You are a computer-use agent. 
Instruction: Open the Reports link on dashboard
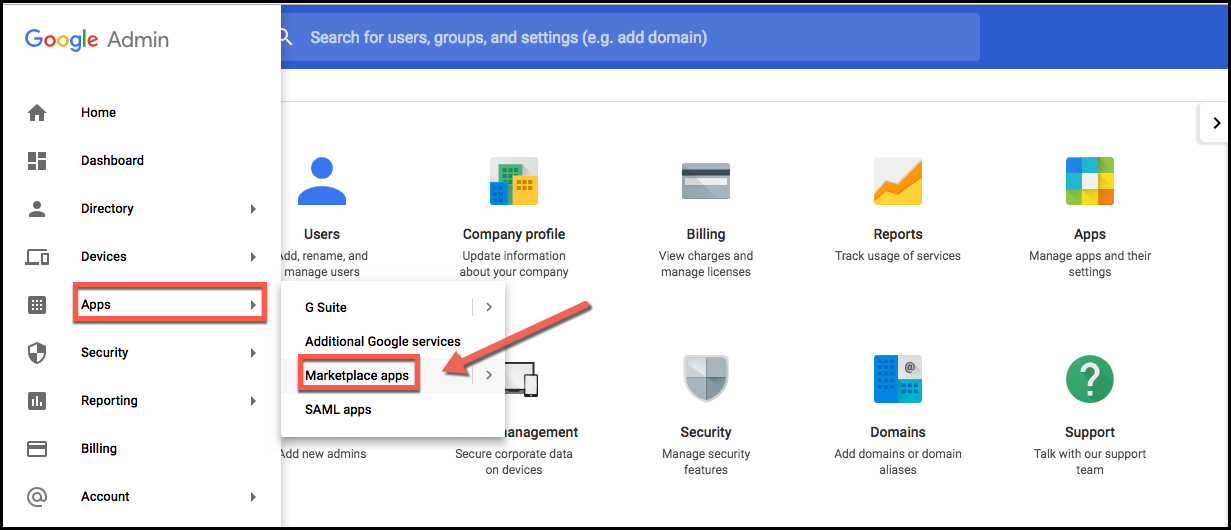(898, 234)
